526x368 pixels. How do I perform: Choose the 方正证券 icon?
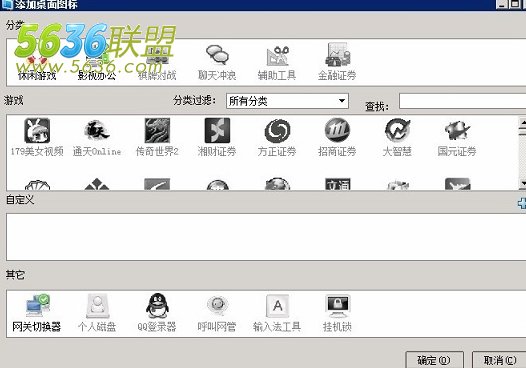[x=277, y=130]
